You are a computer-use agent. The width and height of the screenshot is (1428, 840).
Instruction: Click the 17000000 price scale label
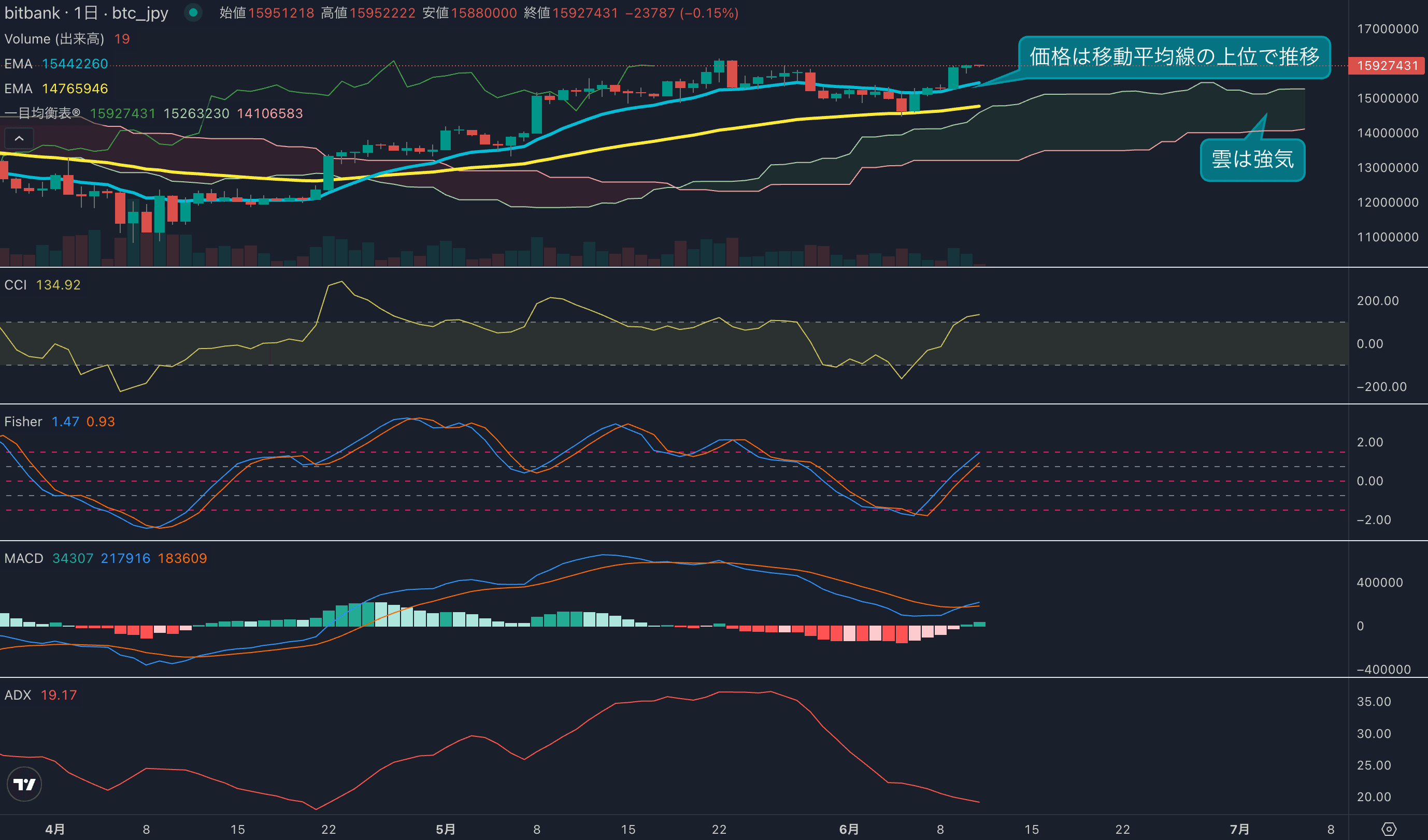coord(1387,29)
